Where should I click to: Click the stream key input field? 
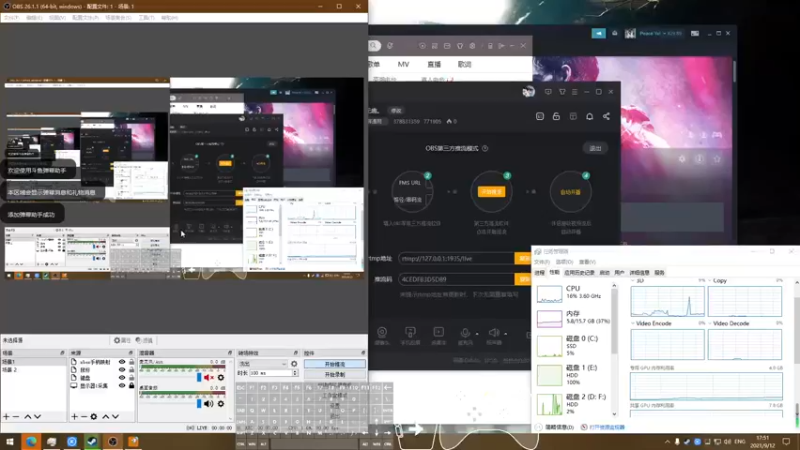click(456, 279)
